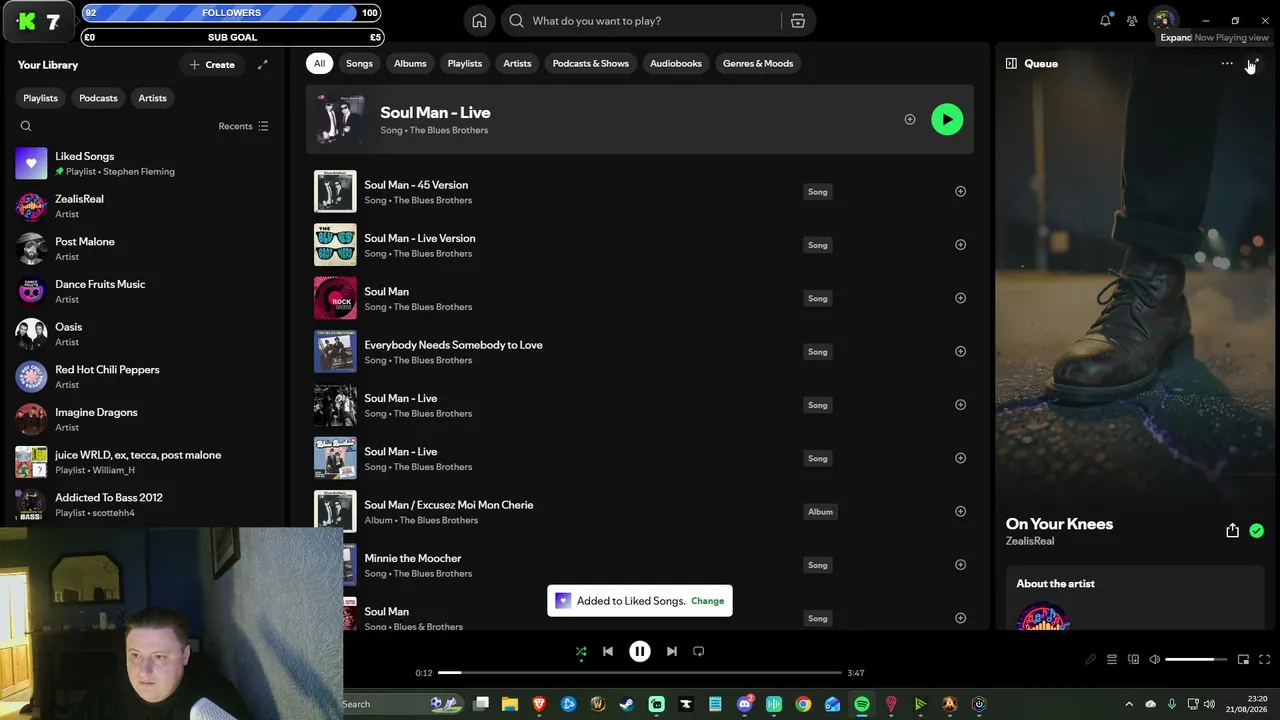Viewport: 1280px width, 720px height.
Task: Open ZealisReal artist link under On Your Knees
Action: pos(1030,541)
